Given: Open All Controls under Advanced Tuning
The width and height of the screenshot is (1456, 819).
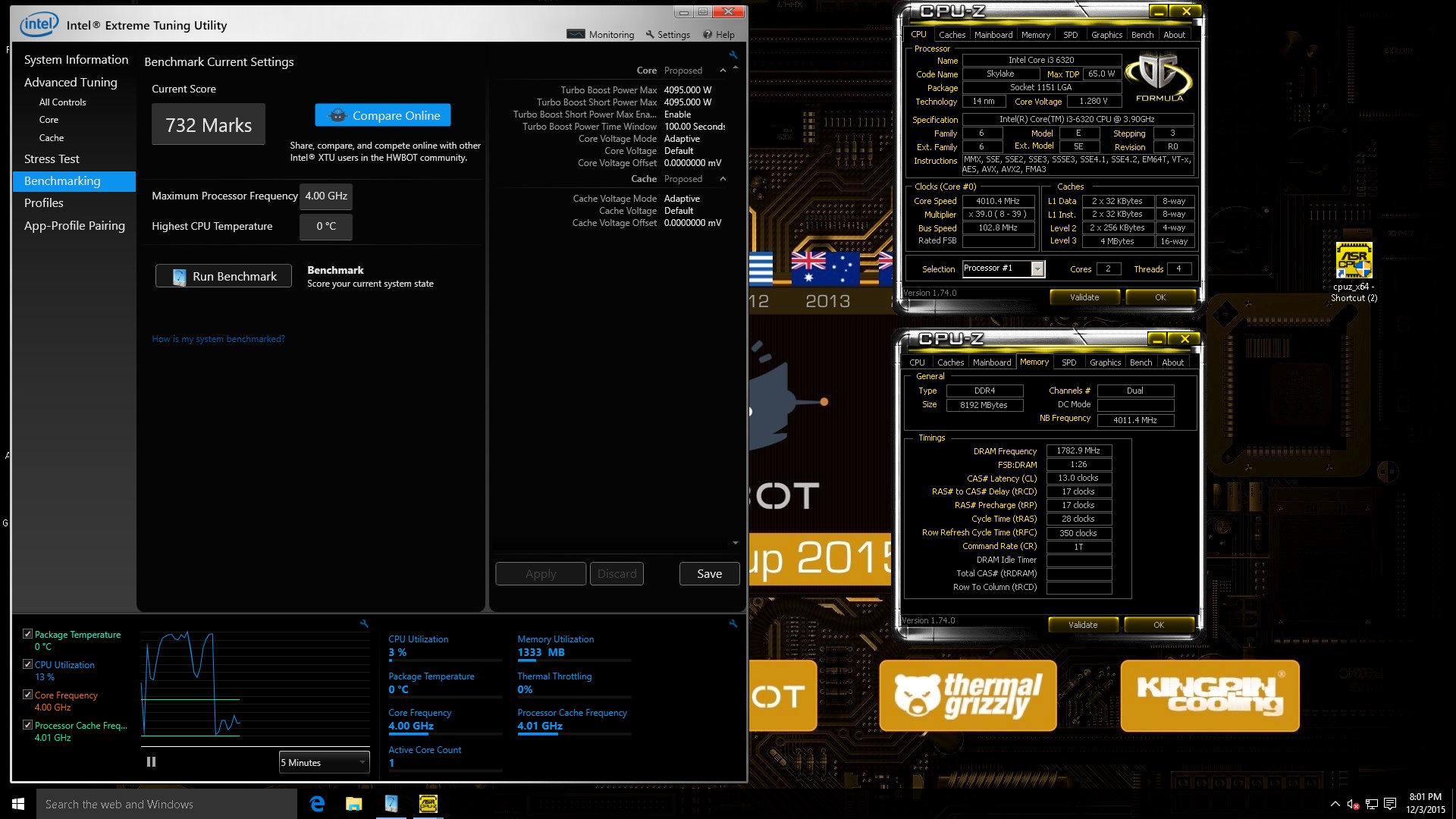Looking at the screenshot, I should click(x=62, y=102).
